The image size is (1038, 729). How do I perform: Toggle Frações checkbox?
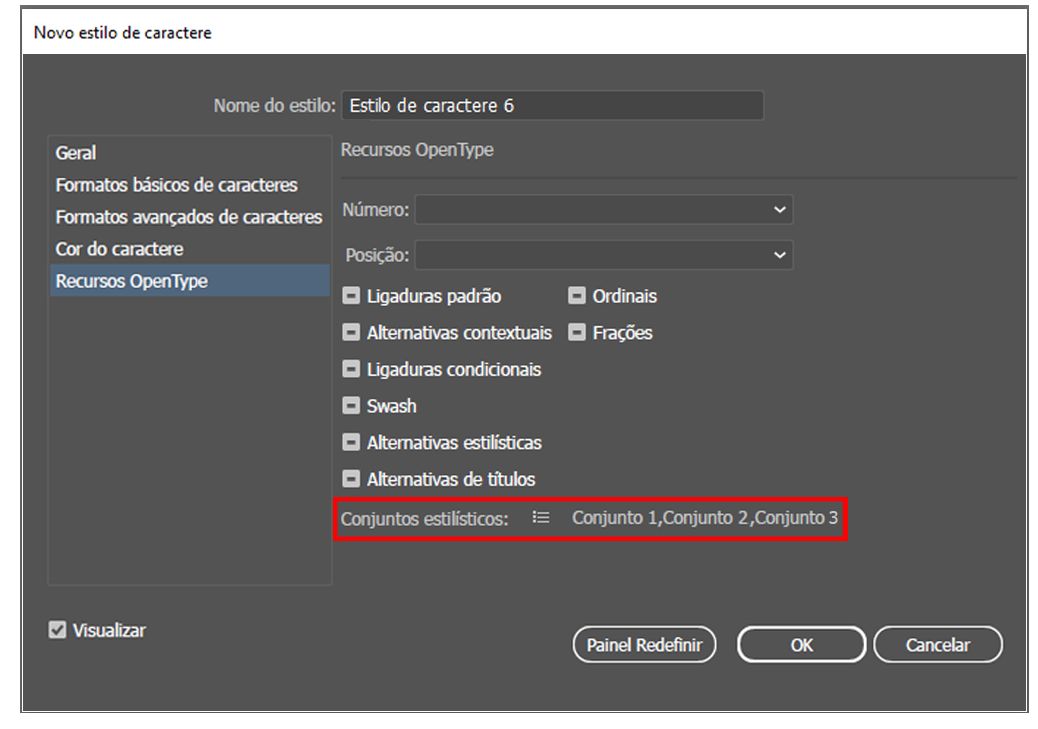[577, 332]
